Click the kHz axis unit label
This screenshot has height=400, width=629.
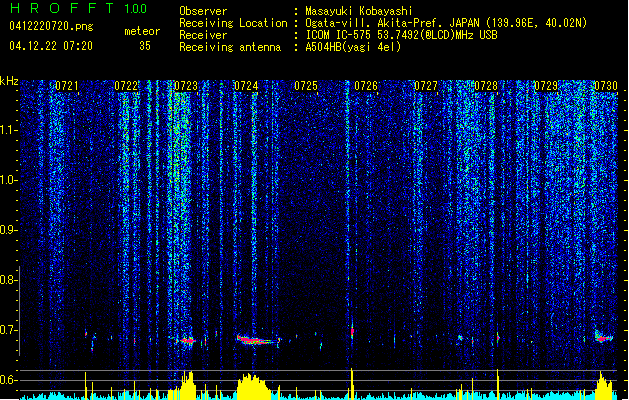click(9, 81)
